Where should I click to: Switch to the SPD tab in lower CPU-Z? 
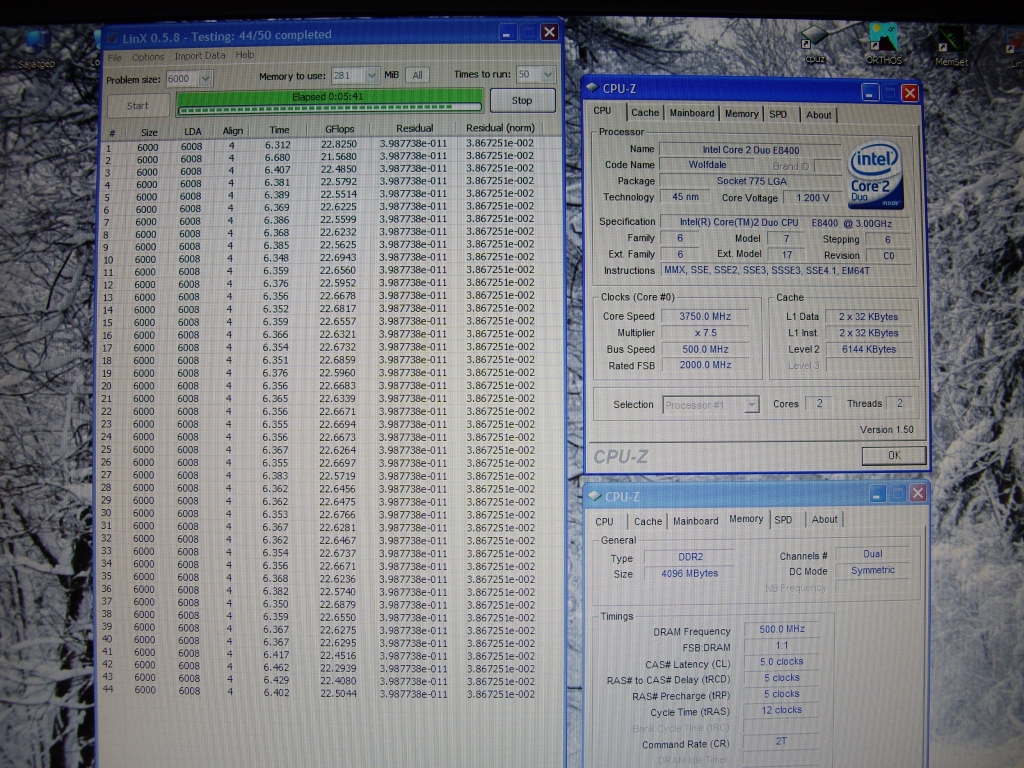[783, 520]
